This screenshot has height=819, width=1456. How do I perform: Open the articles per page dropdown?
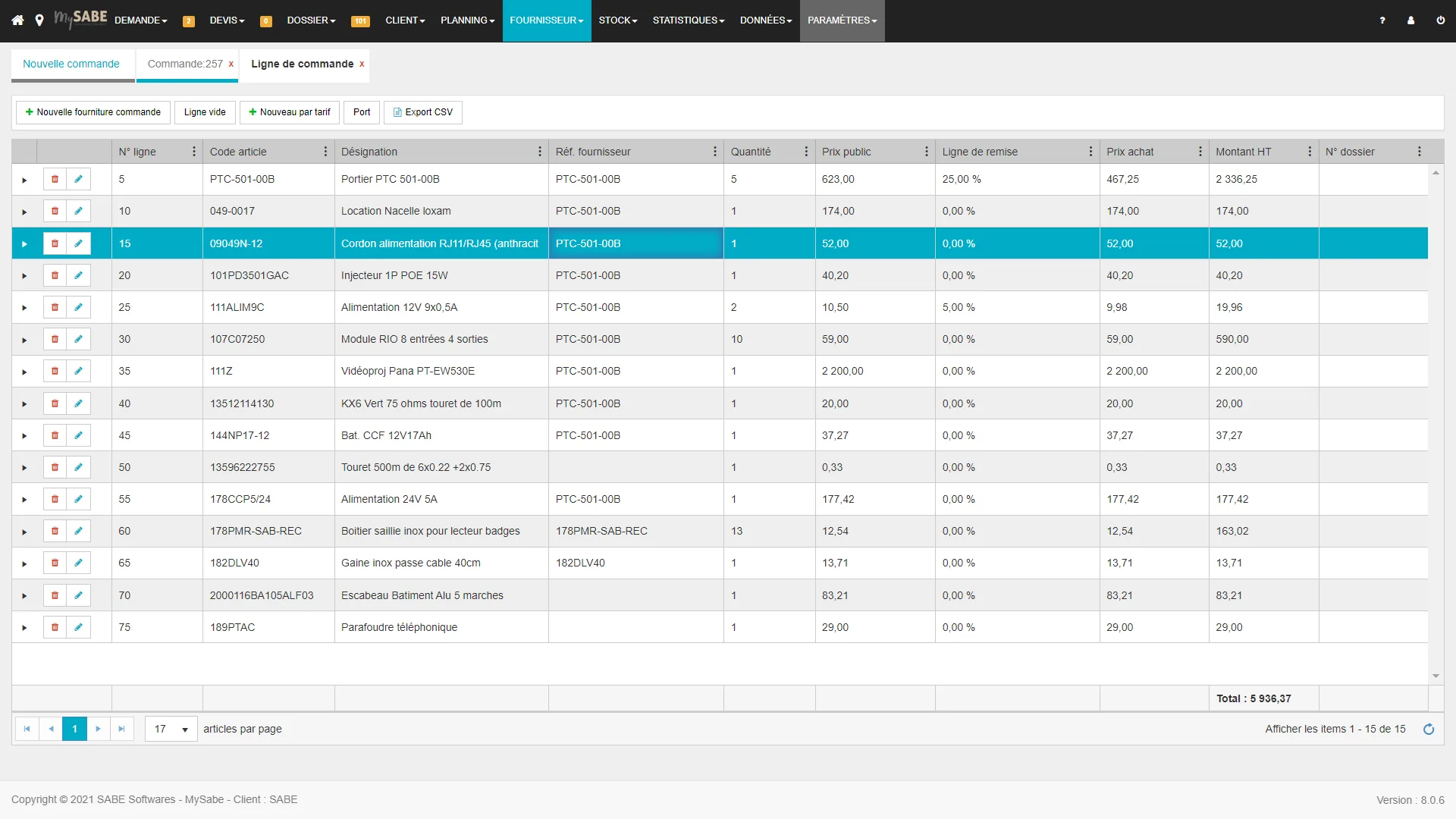[171, 729]
